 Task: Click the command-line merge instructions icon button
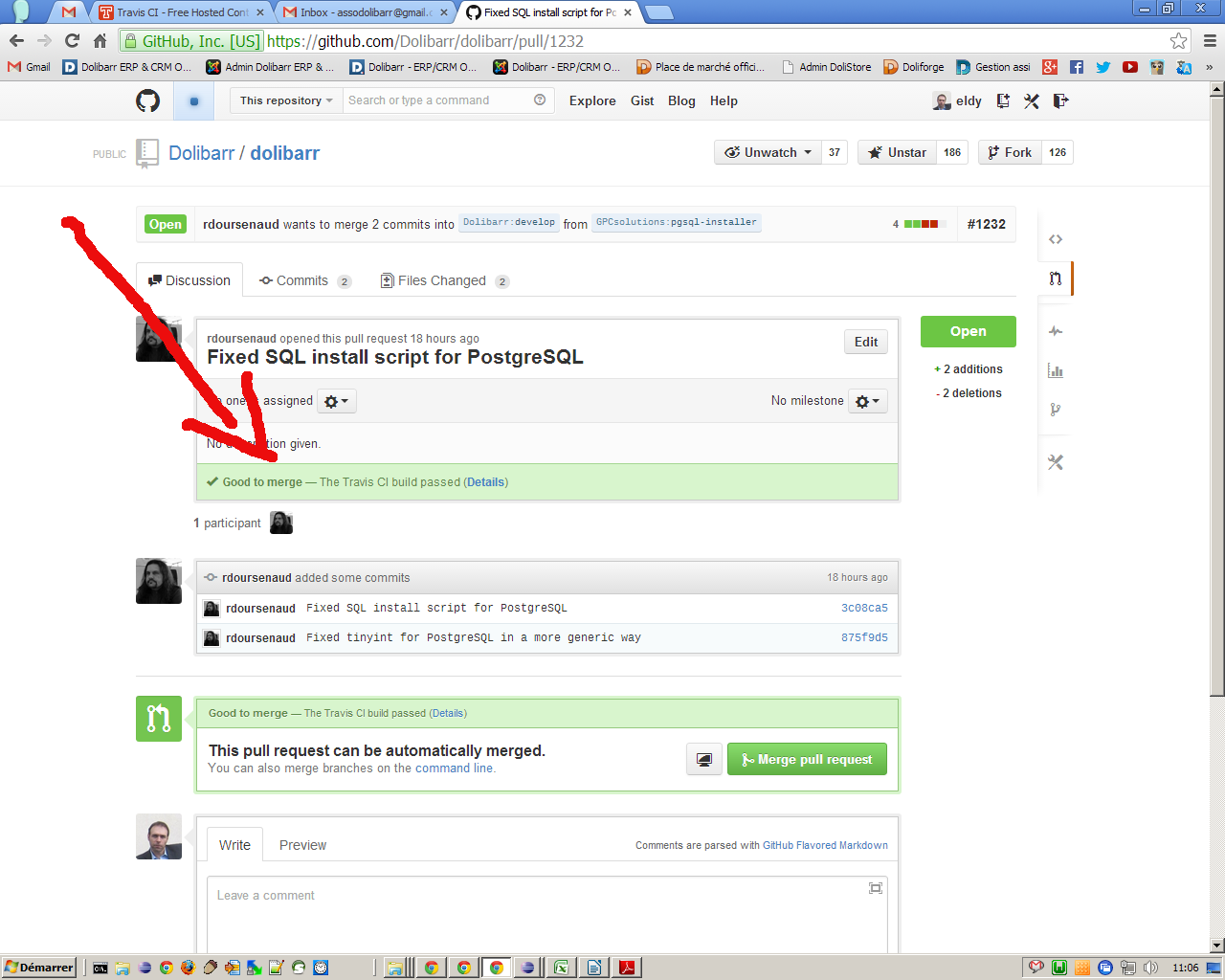pyautogui.click(x=704, y=760)
